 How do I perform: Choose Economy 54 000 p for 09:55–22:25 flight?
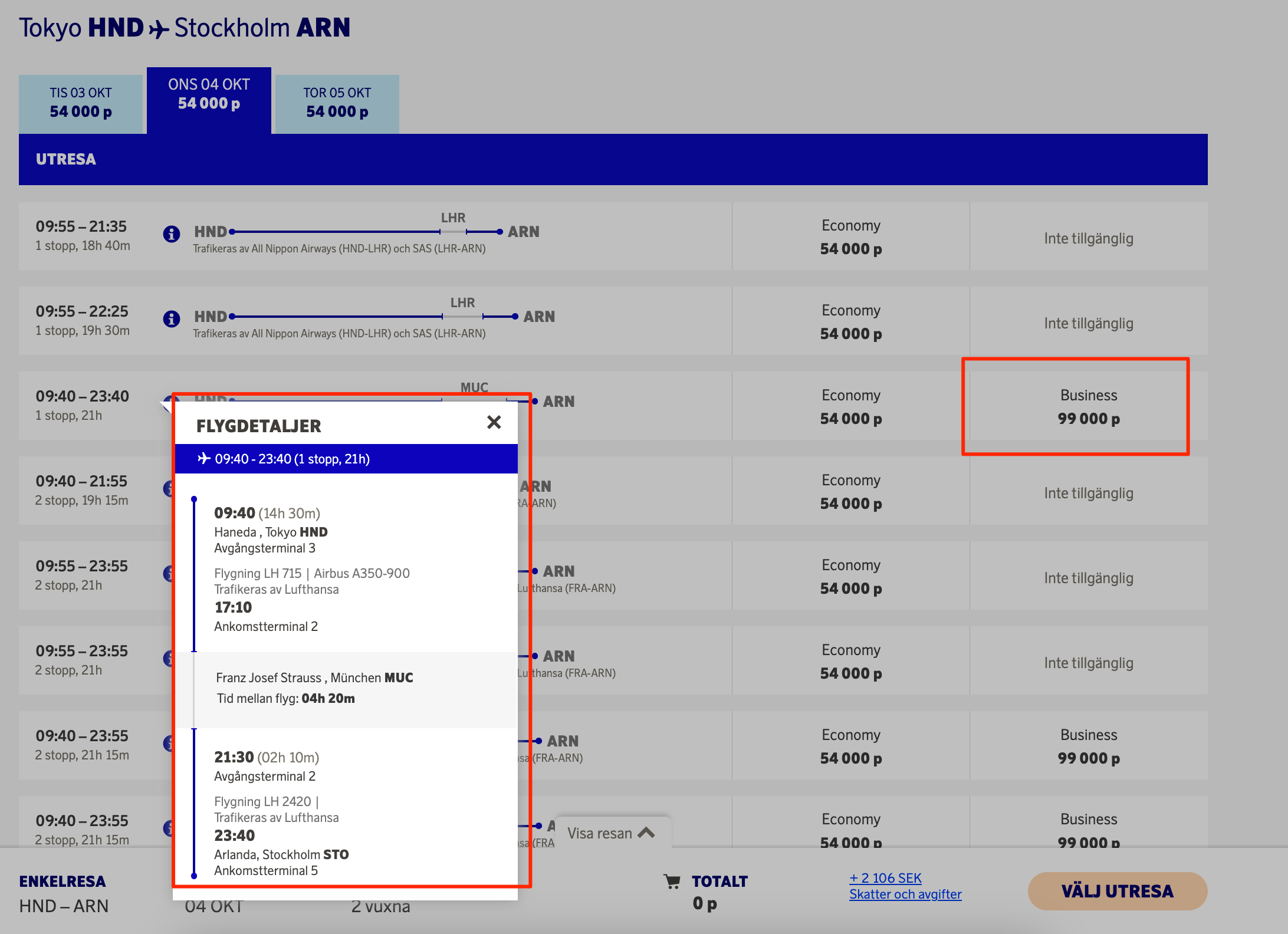tap(850, 322)
